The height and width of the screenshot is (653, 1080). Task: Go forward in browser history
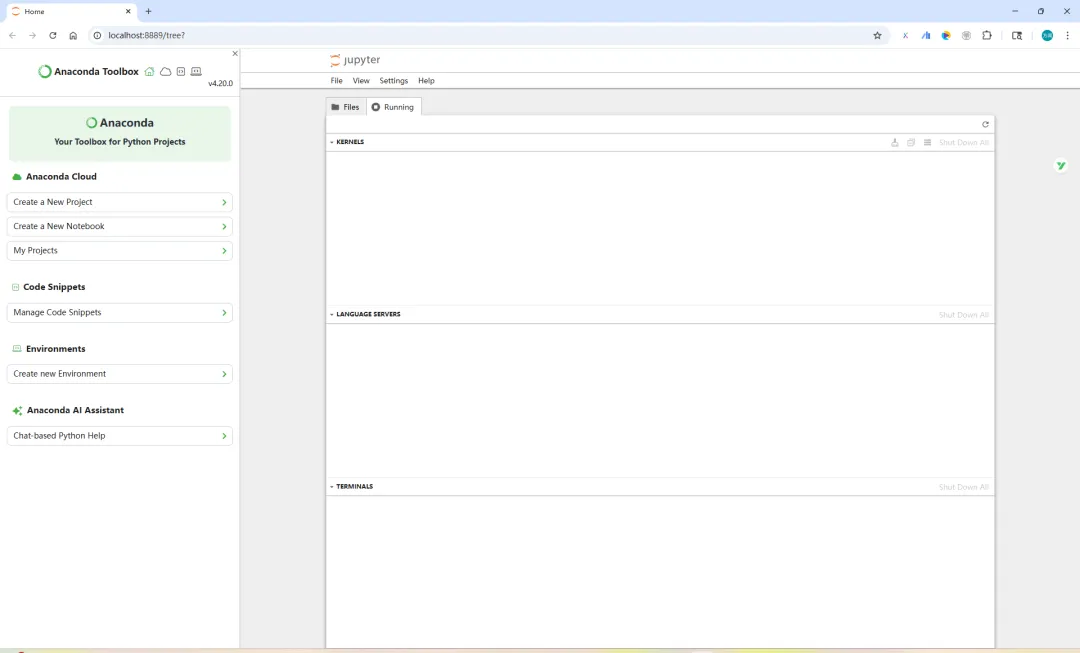(x=32, y=35)
